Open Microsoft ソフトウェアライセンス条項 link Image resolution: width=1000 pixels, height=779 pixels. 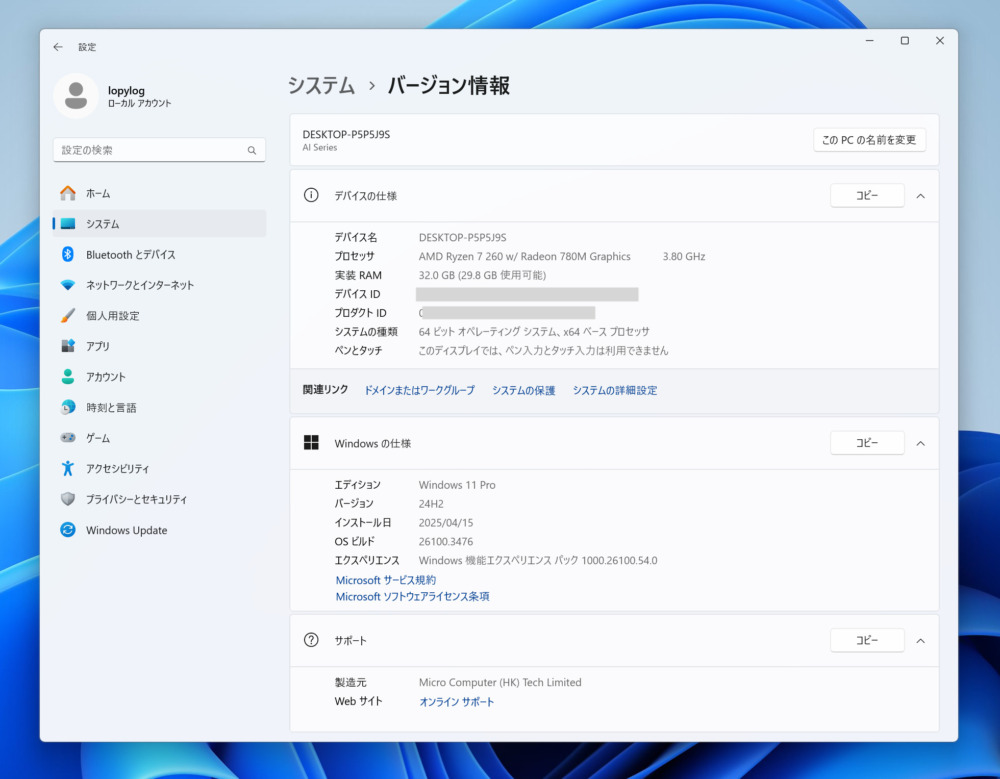point(413,597)
